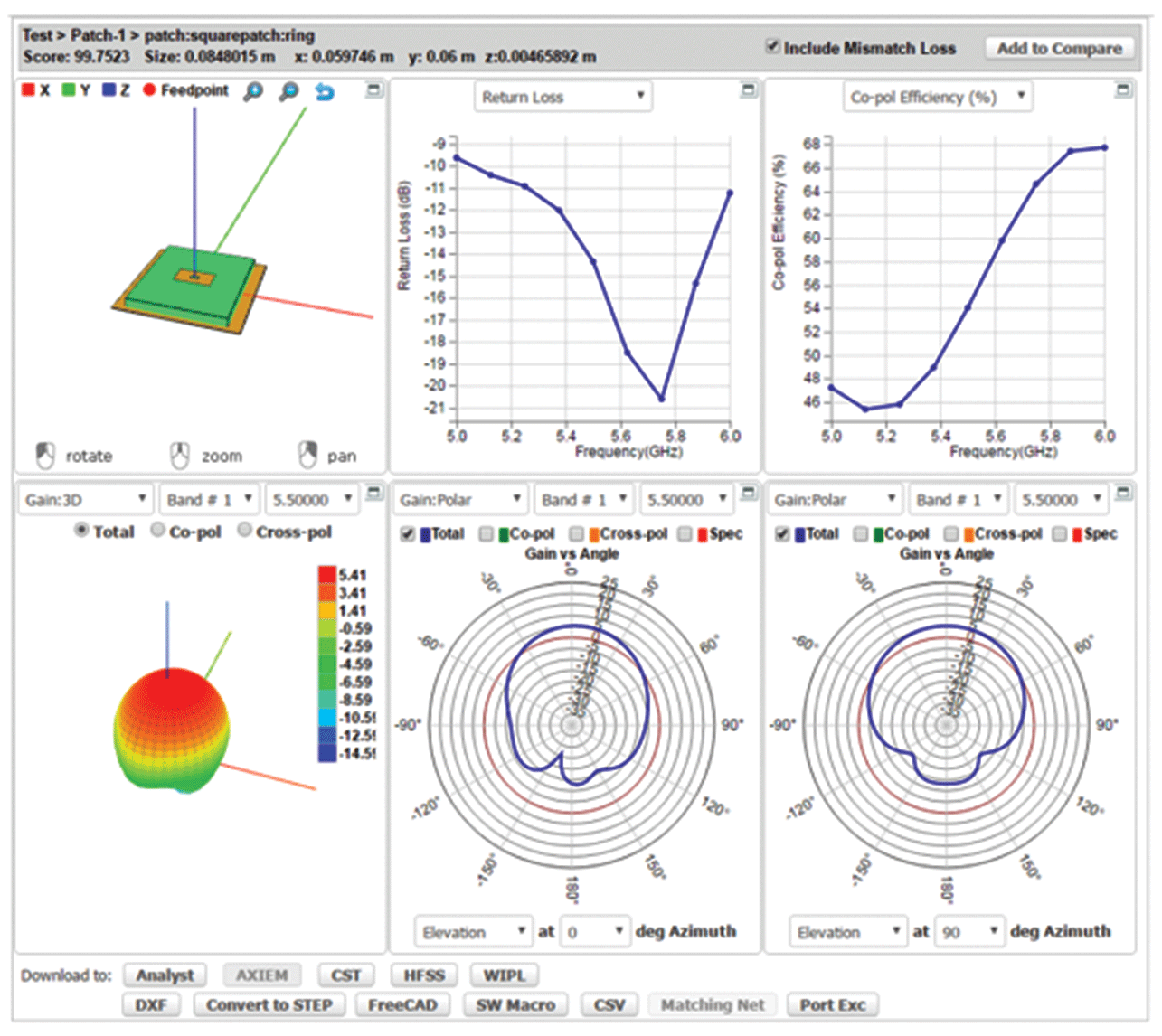Click the Add to Compare button
Image resolution: width=1162 pixels, height=1036 pixels.
[1059, 47]
